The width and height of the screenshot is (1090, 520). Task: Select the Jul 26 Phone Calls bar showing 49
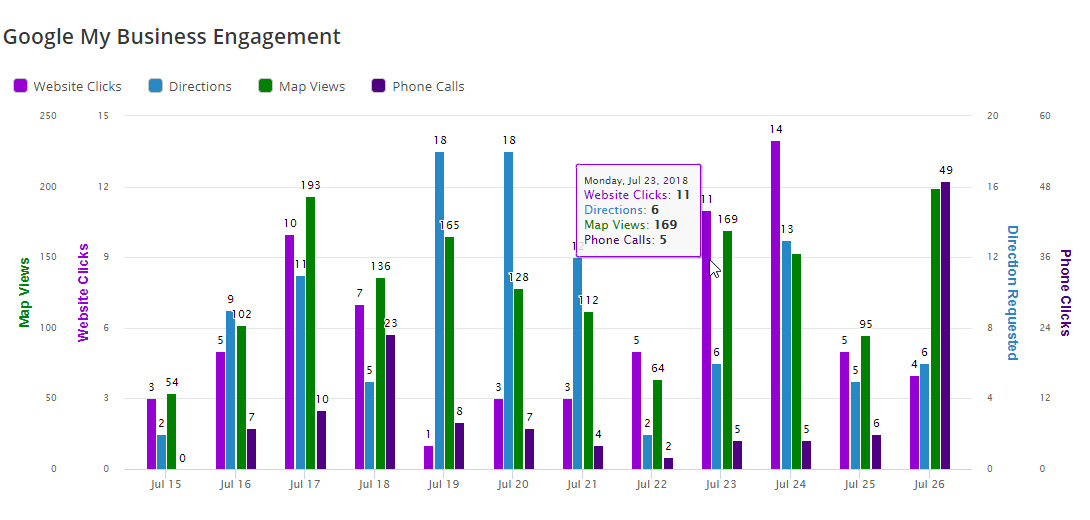(x=945, y=325)
